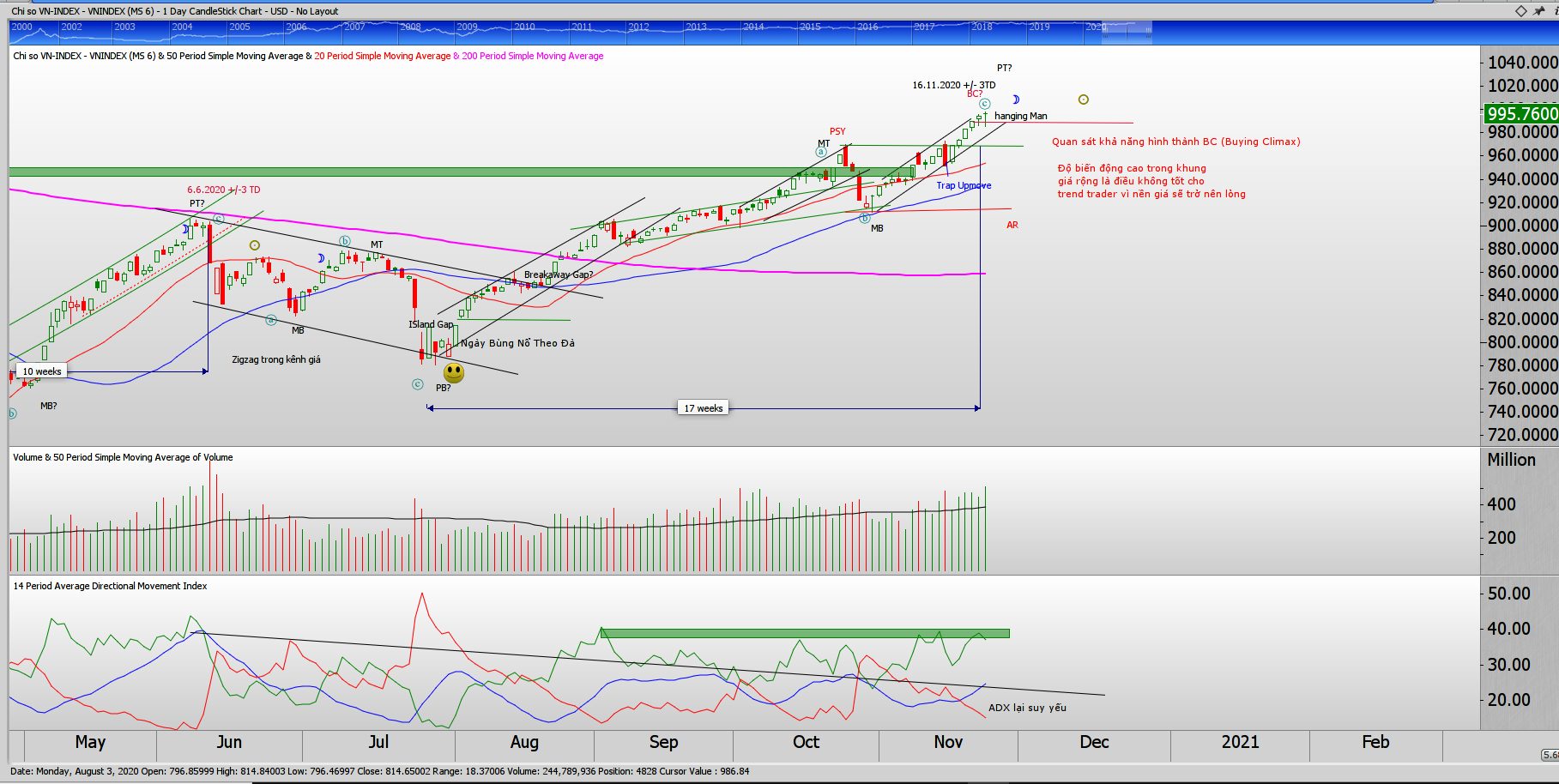Click the Nov month on time axis
The width and height of the screenshot is (1559, 784).
click(948, 742)
